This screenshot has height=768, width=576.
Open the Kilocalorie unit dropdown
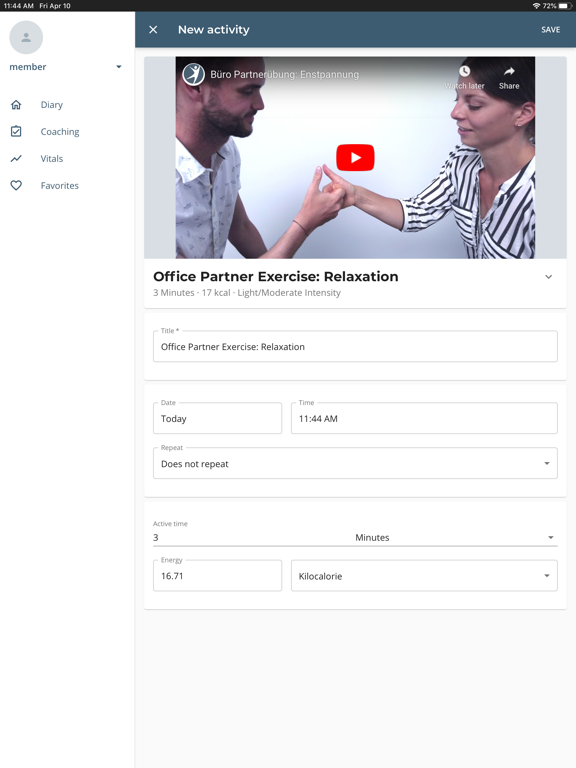pos(424,576)
